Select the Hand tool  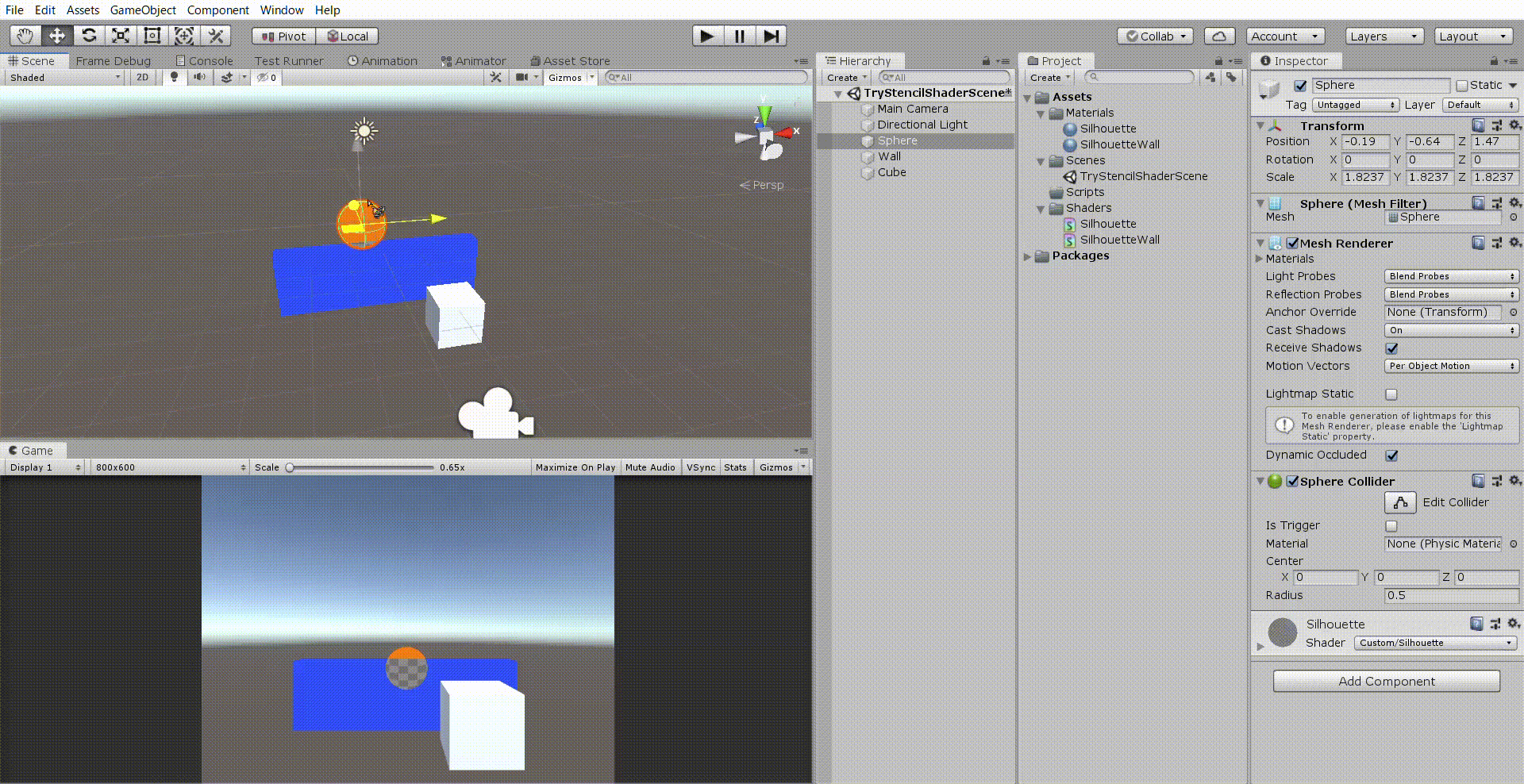(x=25, y=36)
